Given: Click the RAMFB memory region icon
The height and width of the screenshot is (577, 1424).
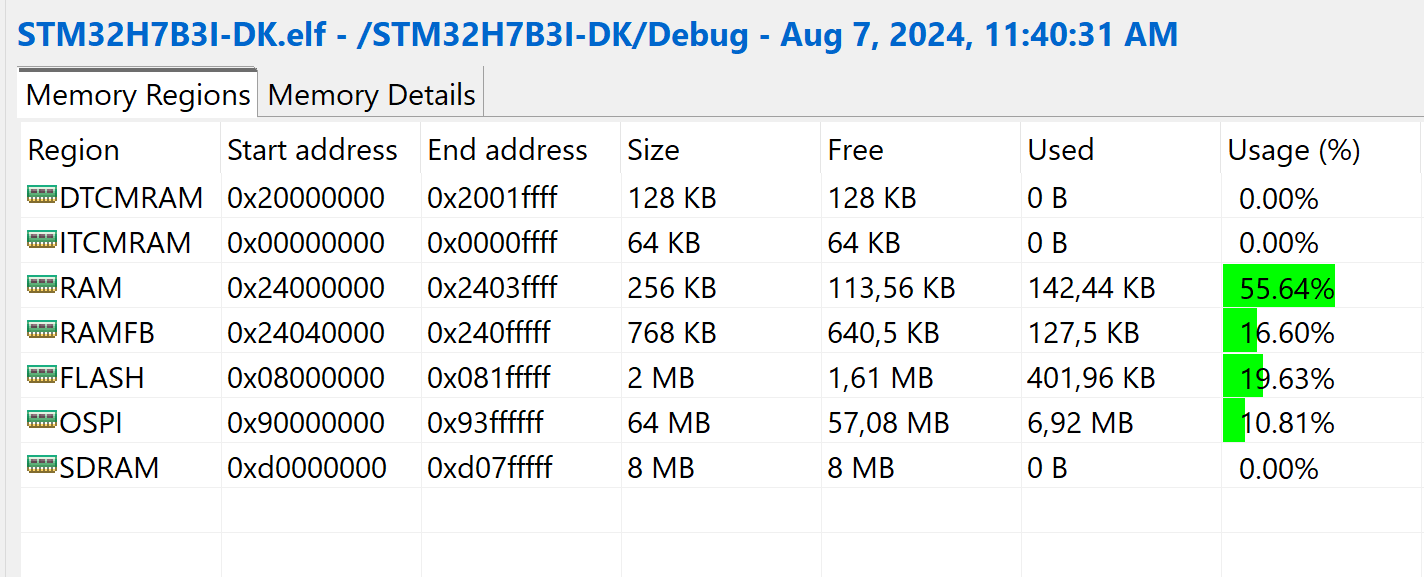Looking at the screenshot, I should coord(42,331).
